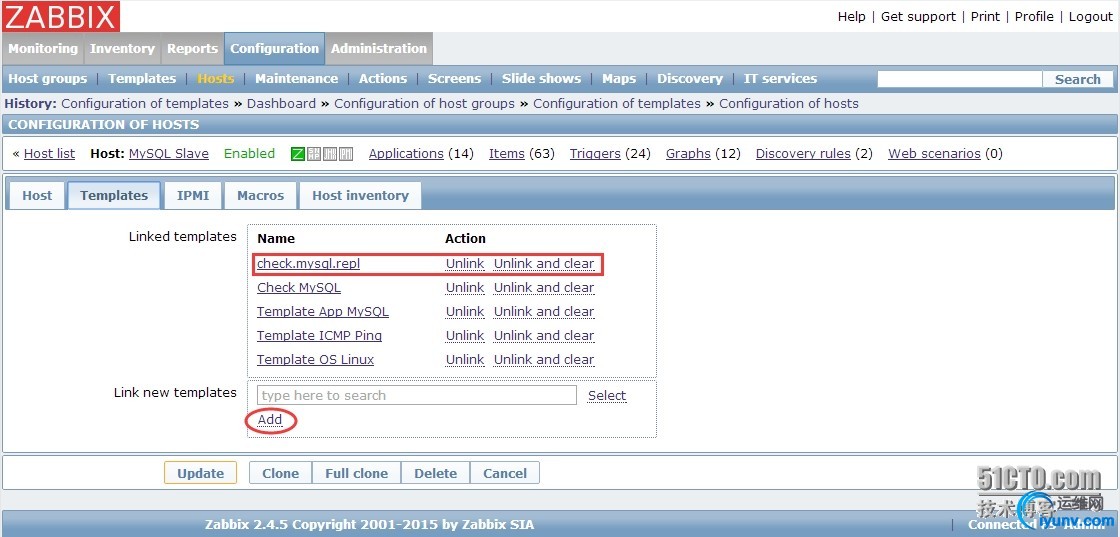The height and width of the screenshot is (537, 1120).
Task: Open Discovery configuration
Action: [690, 79]
